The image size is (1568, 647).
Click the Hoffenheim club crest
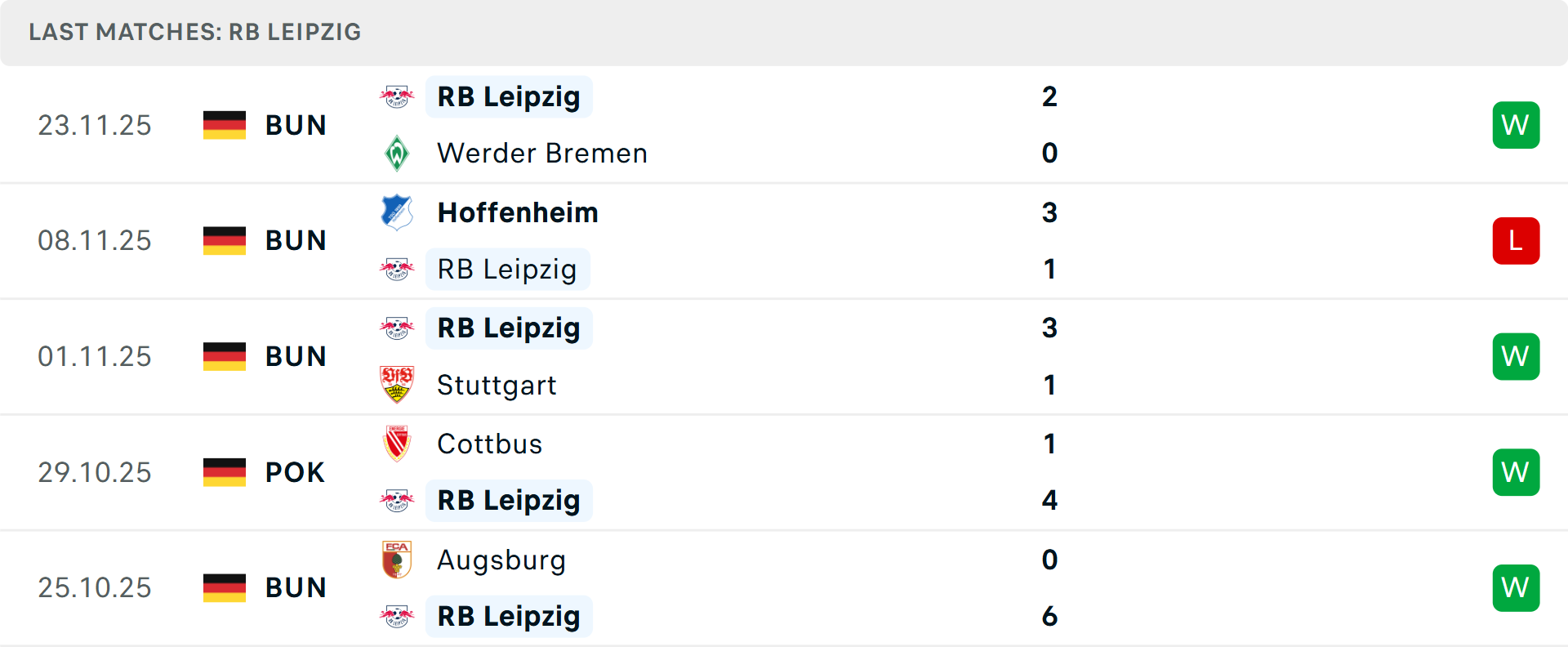[397, 212]
